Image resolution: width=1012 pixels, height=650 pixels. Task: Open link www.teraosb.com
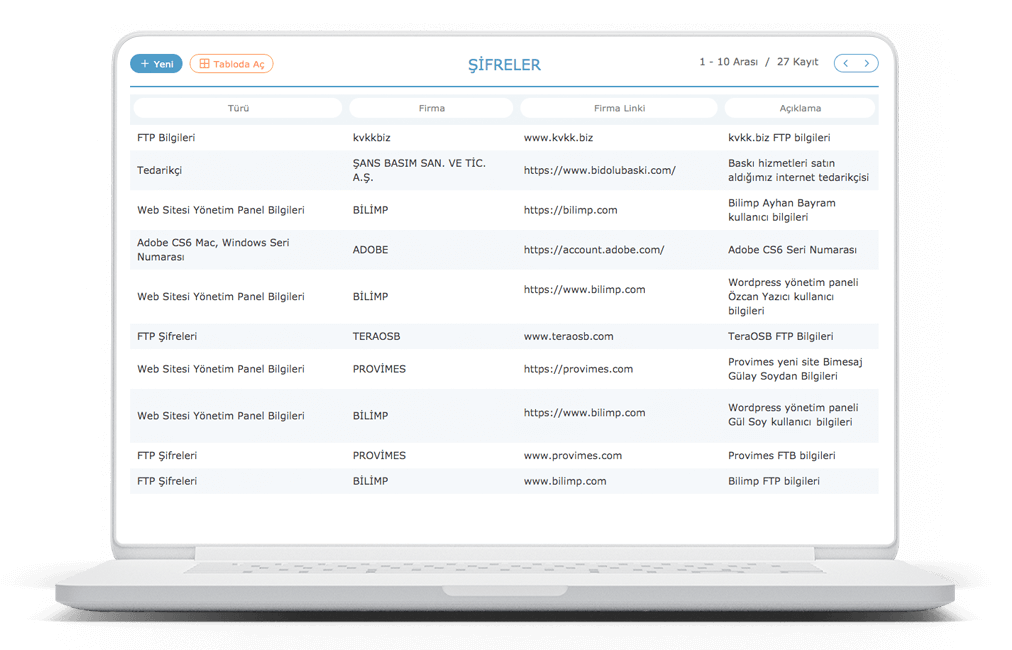tap(569, 336)
